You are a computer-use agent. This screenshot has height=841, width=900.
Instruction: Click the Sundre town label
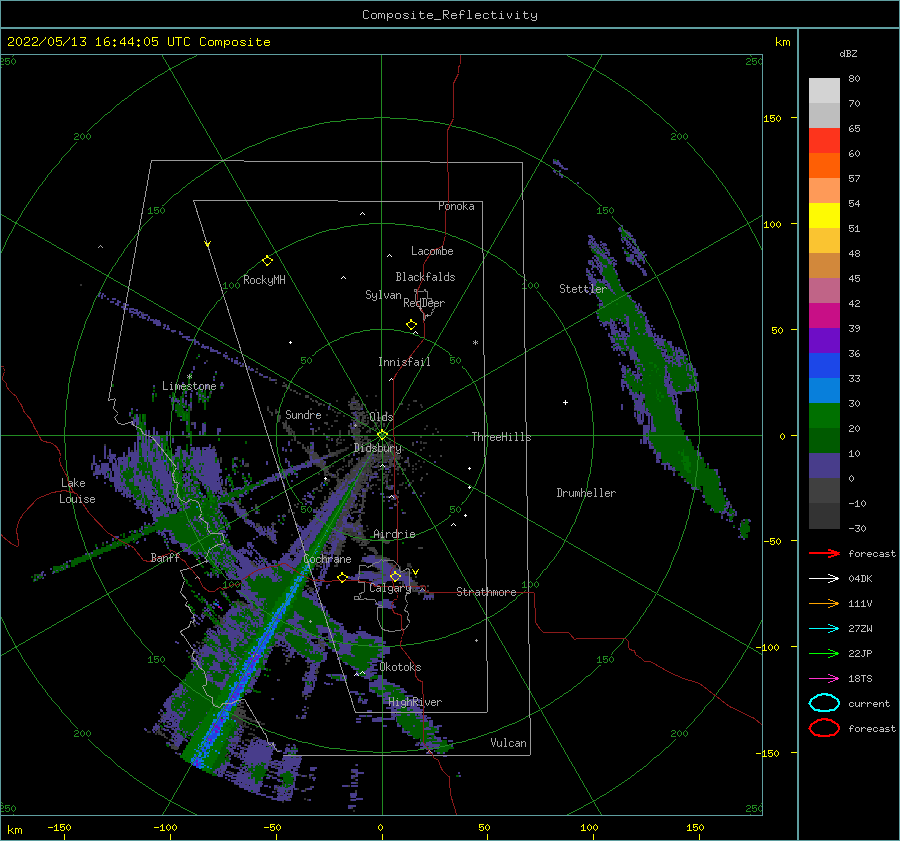click(x=303, y=414)
